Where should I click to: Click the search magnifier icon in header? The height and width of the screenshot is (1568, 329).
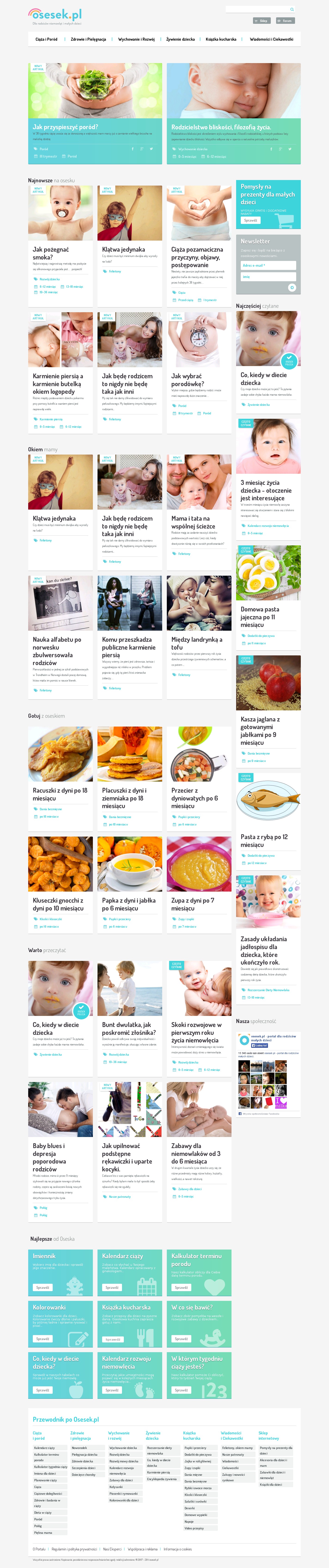pyautogui.click(x=292, y=9)
